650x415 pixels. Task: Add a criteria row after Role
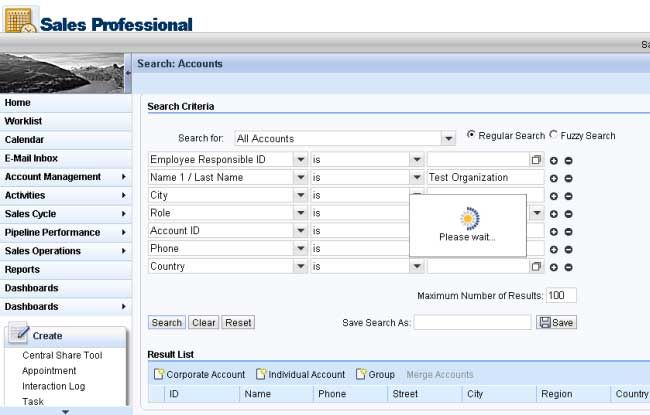553,214
